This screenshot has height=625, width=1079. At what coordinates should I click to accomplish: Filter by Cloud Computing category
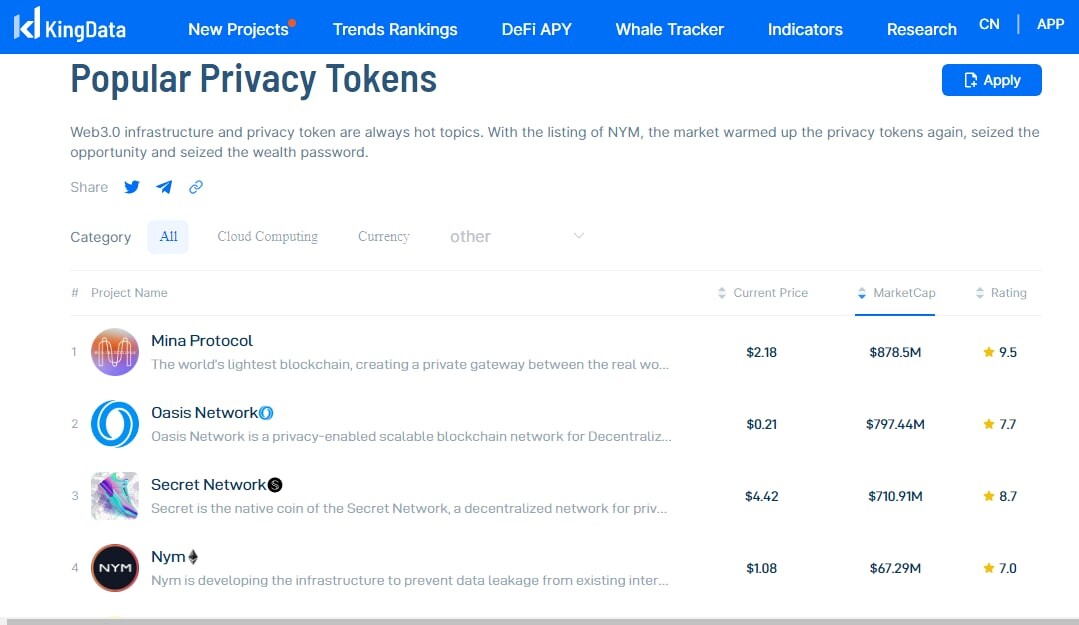[x=268, y=237]
